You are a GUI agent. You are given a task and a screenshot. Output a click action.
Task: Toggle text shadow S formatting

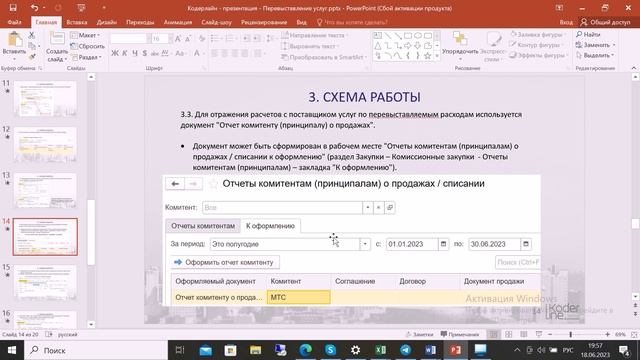pyautogui.click(x=144, y=53)
